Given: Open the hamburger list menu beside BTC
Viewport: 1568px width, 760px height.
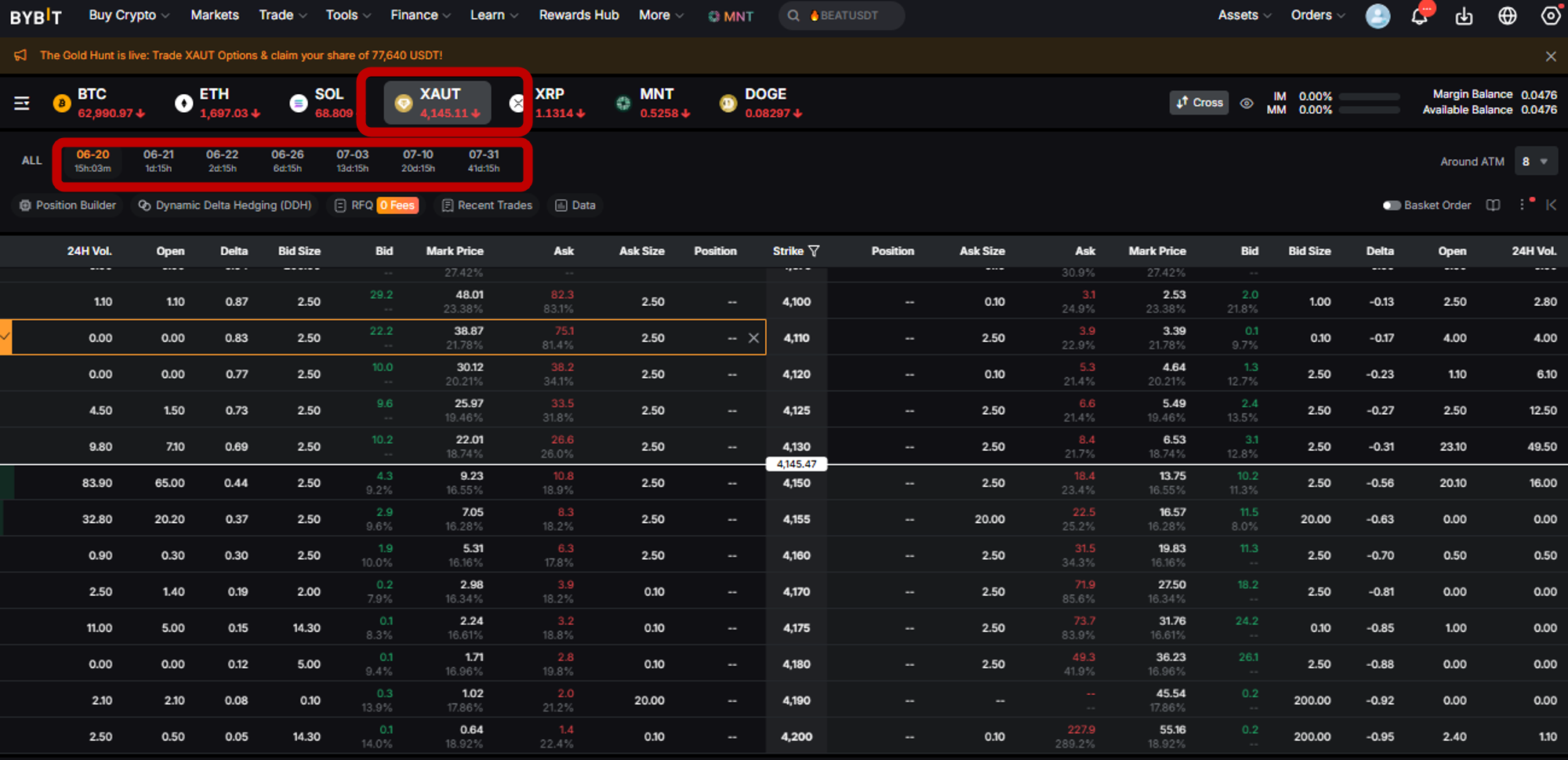Looking at the screenshot, I should click(x=22, y=103).
